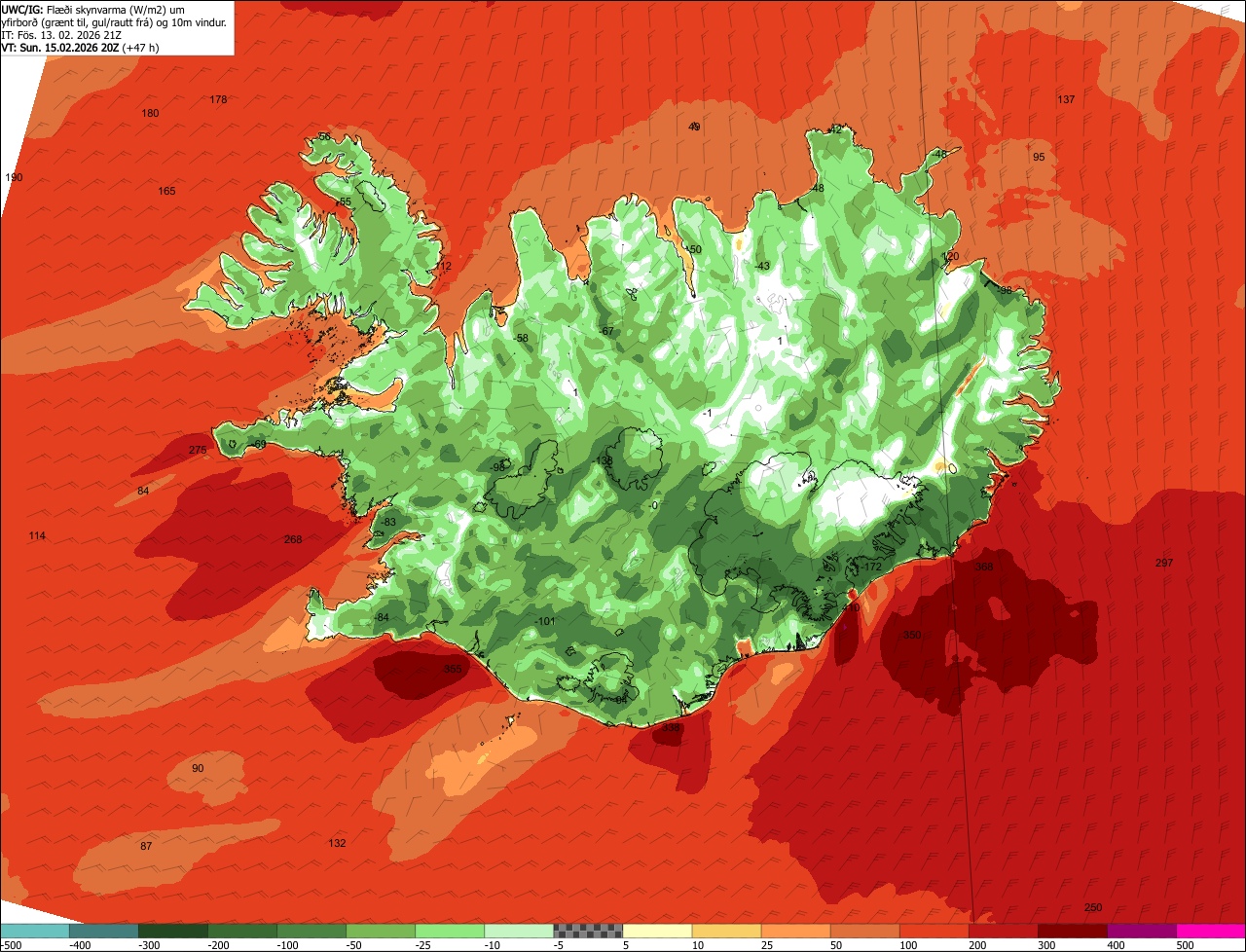This screenshot has width=1246, height=952.
Task: Choose the dark teal legend swatch between -400 and -300
Action: click(104, 931)
